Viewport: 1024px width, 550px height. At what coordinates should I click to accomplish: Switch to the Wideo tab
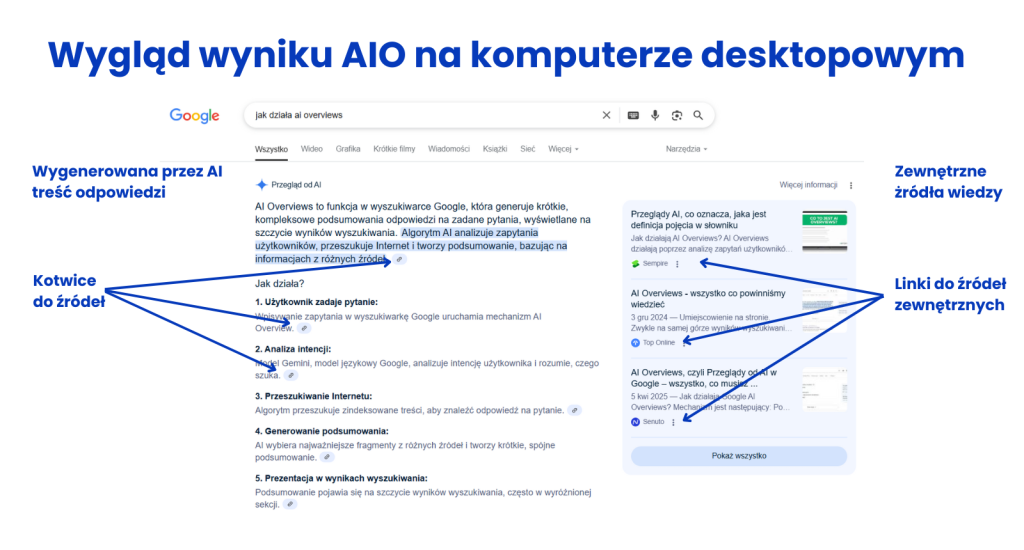[x=312, y=149]
